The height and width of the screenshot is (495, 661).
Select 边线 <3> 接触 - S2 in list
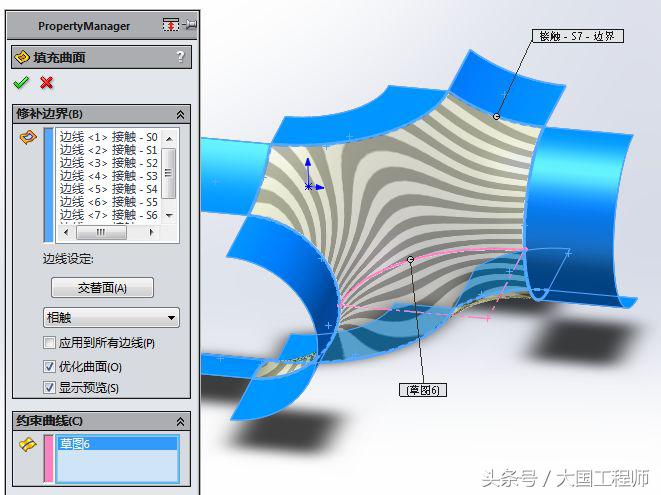point(108,163)
